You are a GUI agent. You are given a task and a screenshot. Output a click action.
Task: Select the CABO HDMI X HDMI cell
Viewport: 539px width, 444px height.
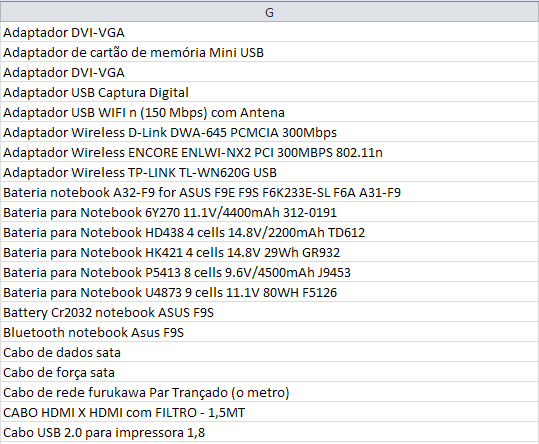pyautogui.click(x=270, y=412)
